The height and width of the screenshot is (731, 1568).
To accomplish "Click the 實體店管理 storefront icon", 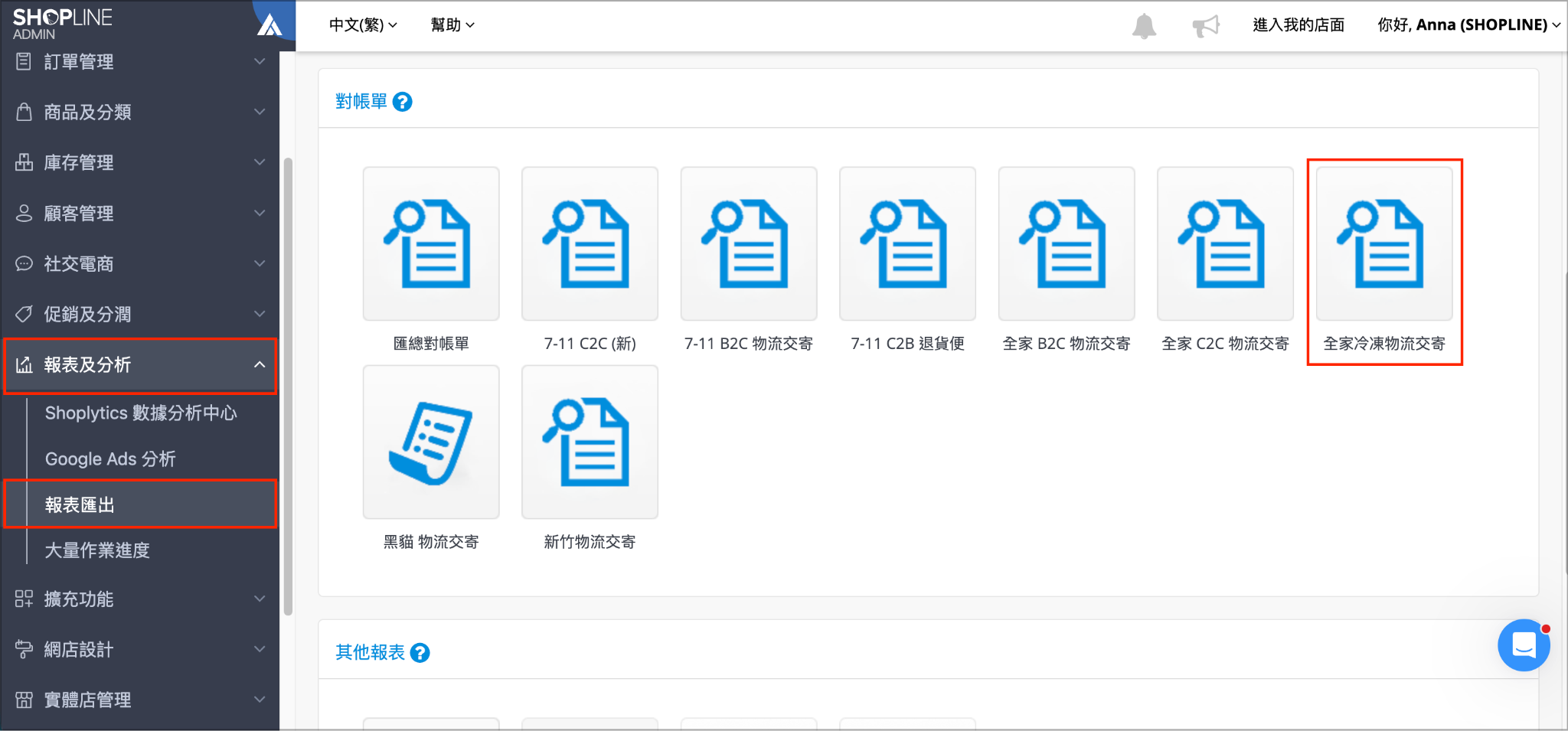I will [x=24, y=700].
